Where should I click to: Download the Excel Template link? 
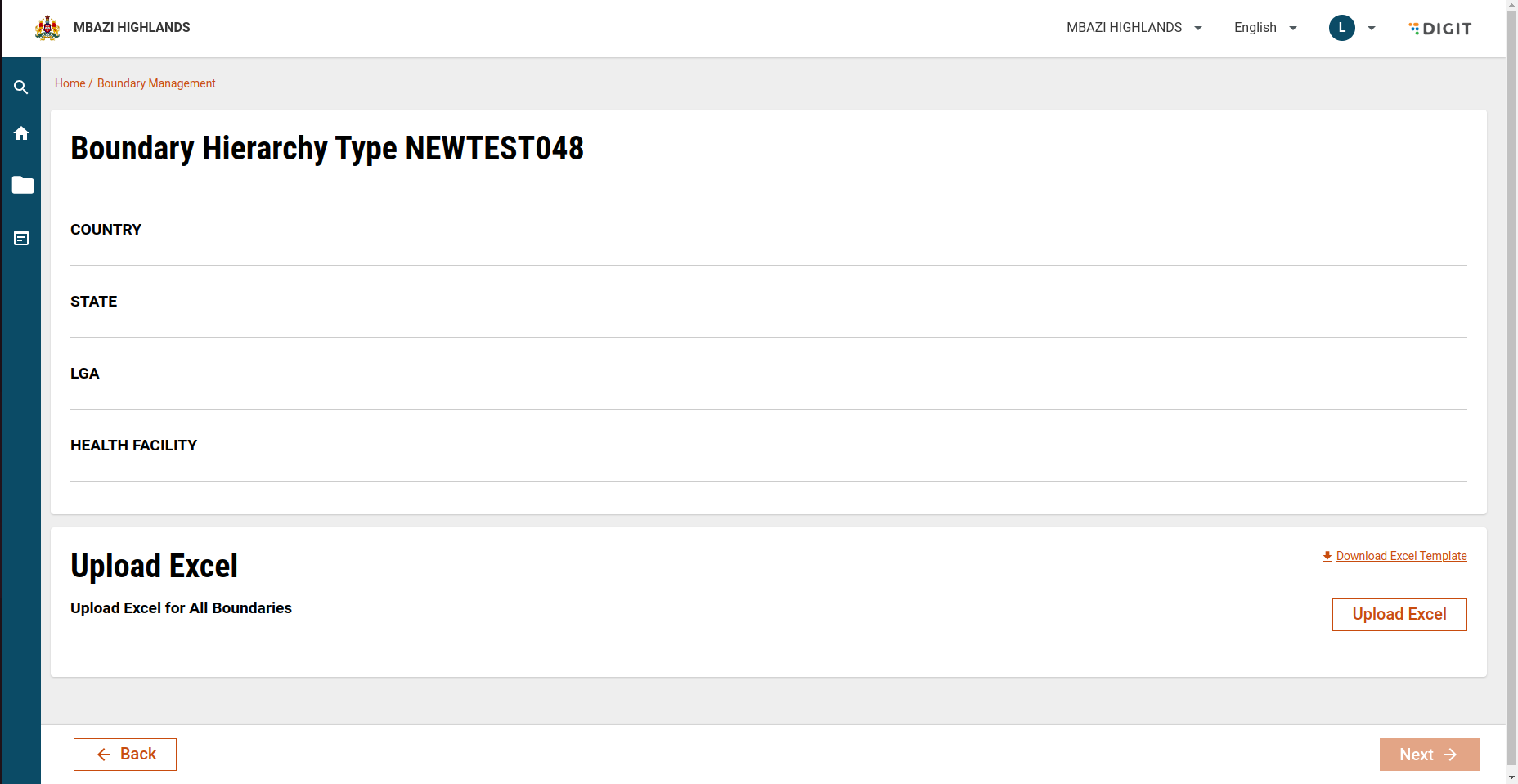click(1401, 556)
